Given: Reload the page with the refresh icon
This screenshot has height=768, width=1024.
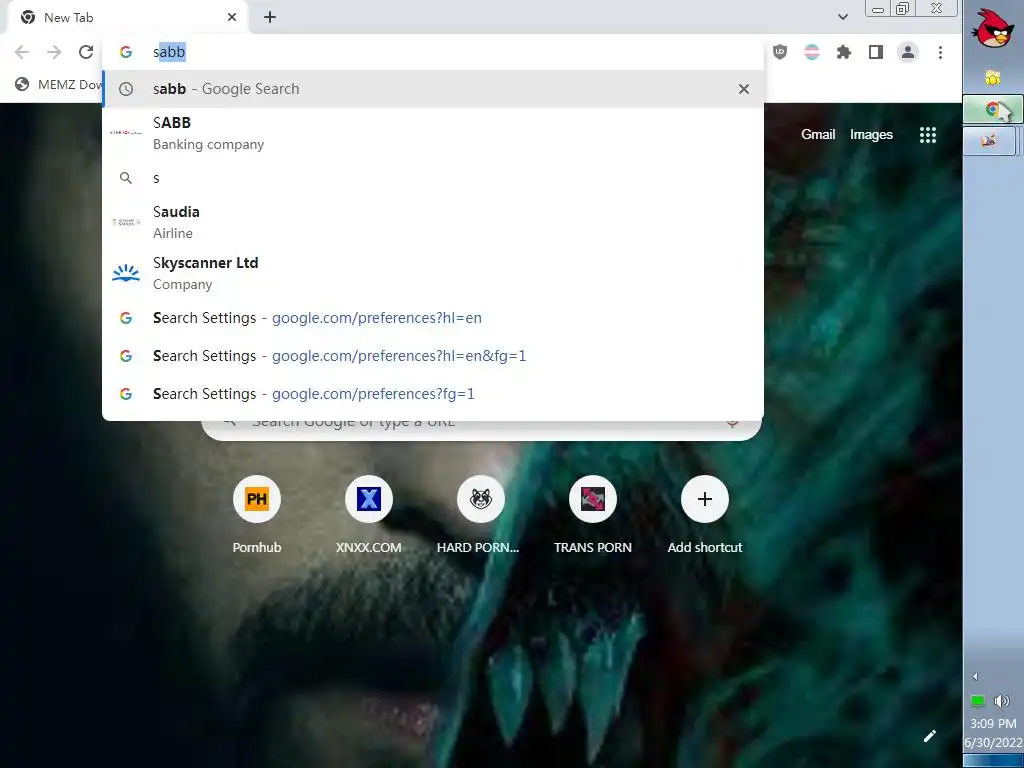Looking at the screenshot, I should click(86, 52).
